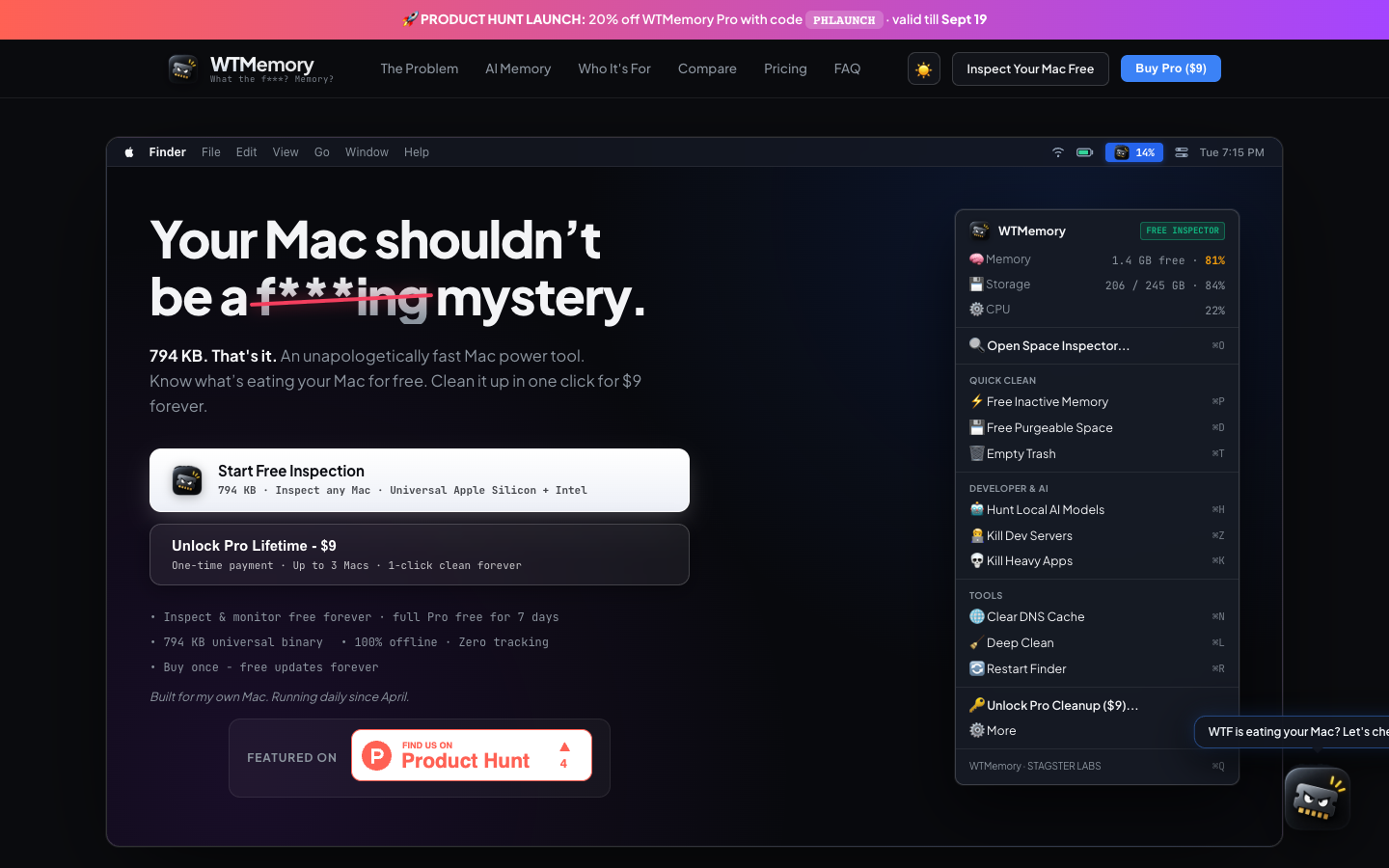Click the 'Hunt Local AI Models' label
The image size is (1389, 868).
coord(1046,509)
